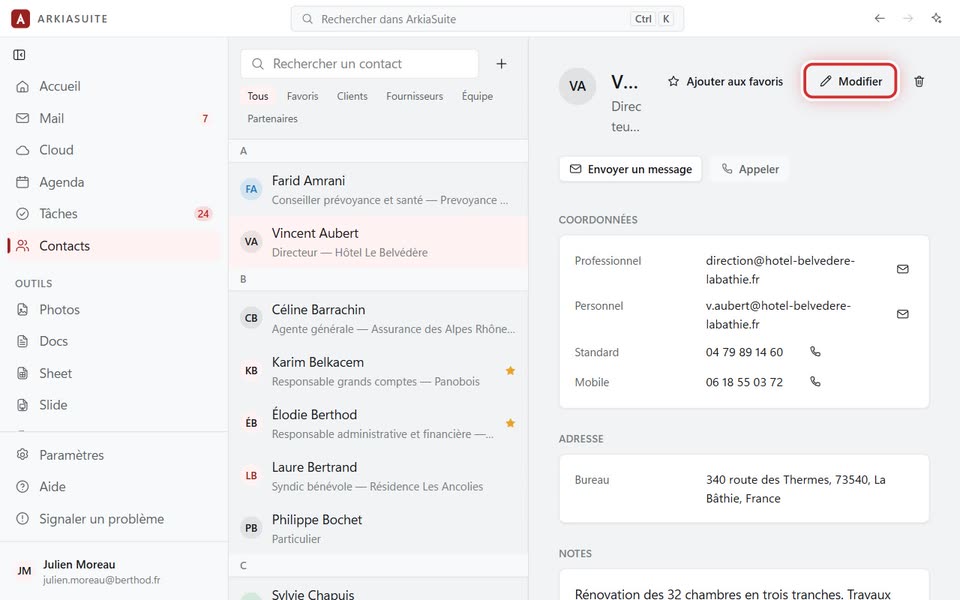The width and height of the screenshot is (960, 600).
Task: Open Docs in the sidebar
Action: [x=114, y=342]
